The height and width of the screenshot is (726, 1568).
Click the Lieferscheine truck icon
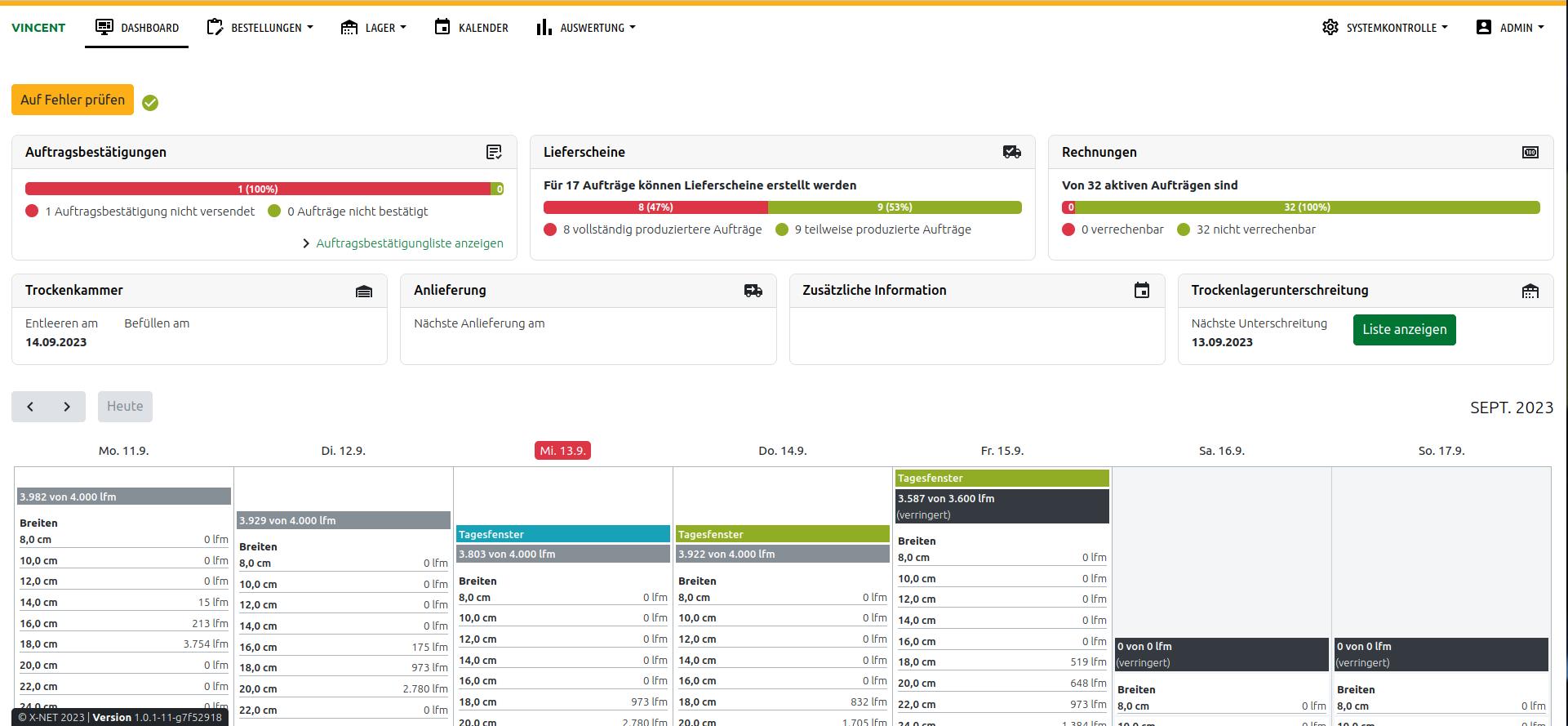tap(1011, 152)
